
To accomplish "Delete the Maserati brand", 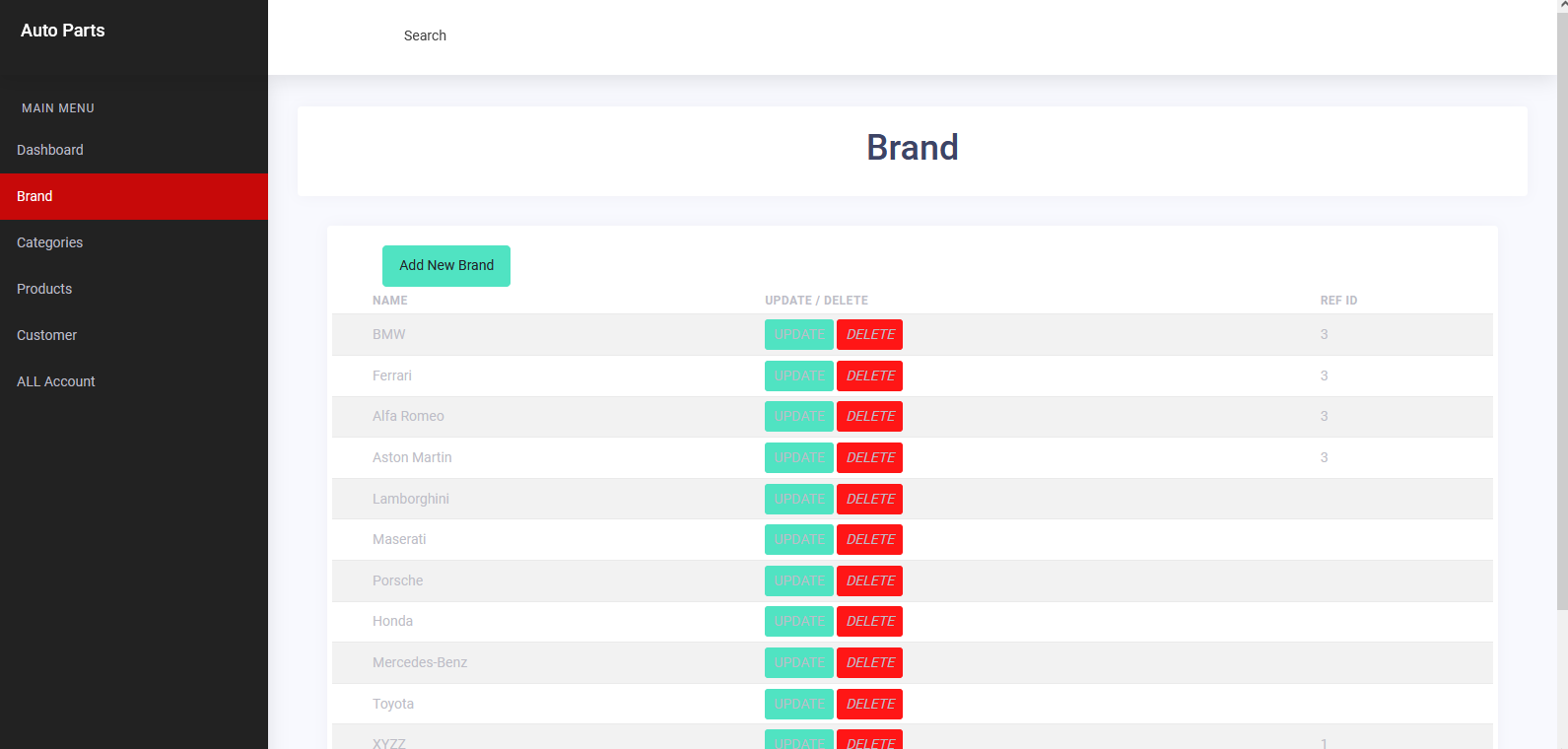I will pos(870,540).
